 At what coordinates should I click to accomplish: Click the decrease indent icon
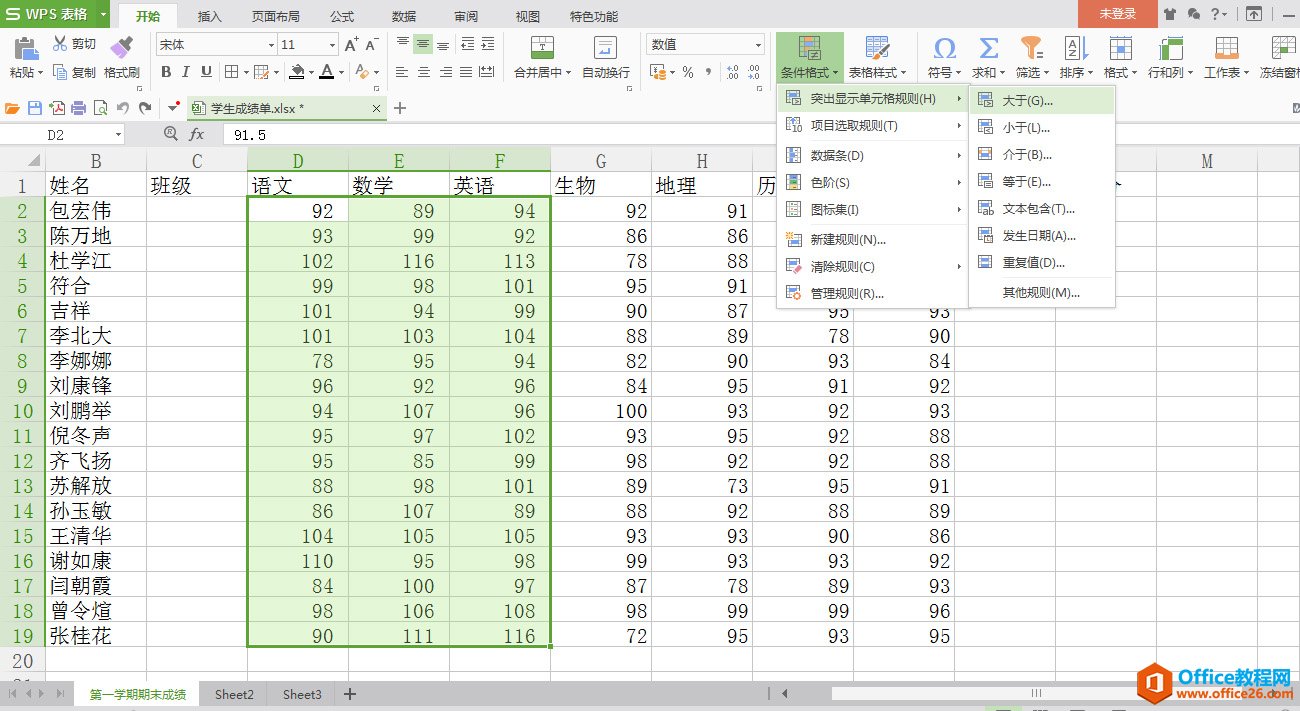pos(467,44)
